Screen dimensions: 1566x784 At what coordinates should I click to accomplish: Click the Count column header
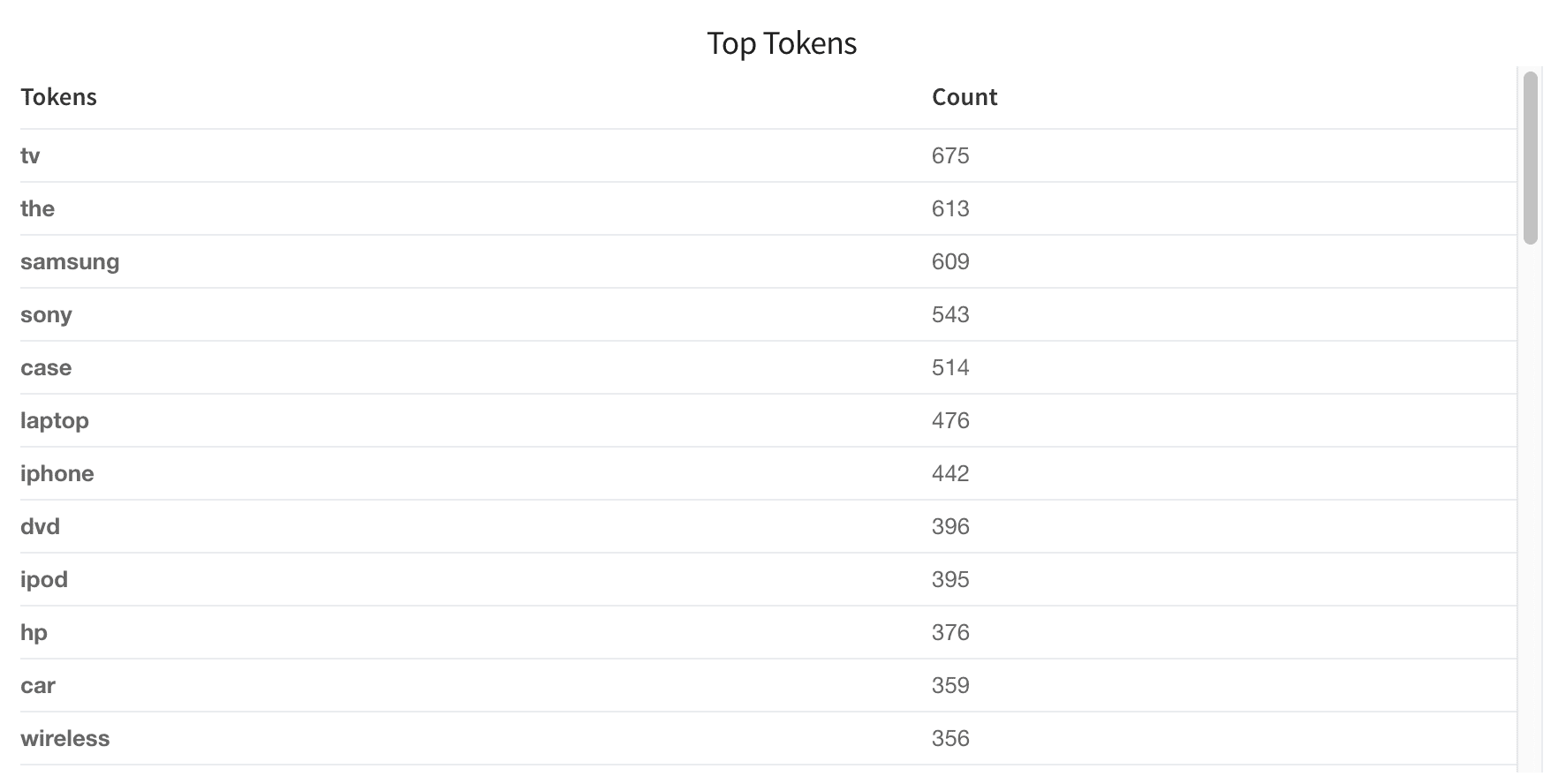pos(964,97)
